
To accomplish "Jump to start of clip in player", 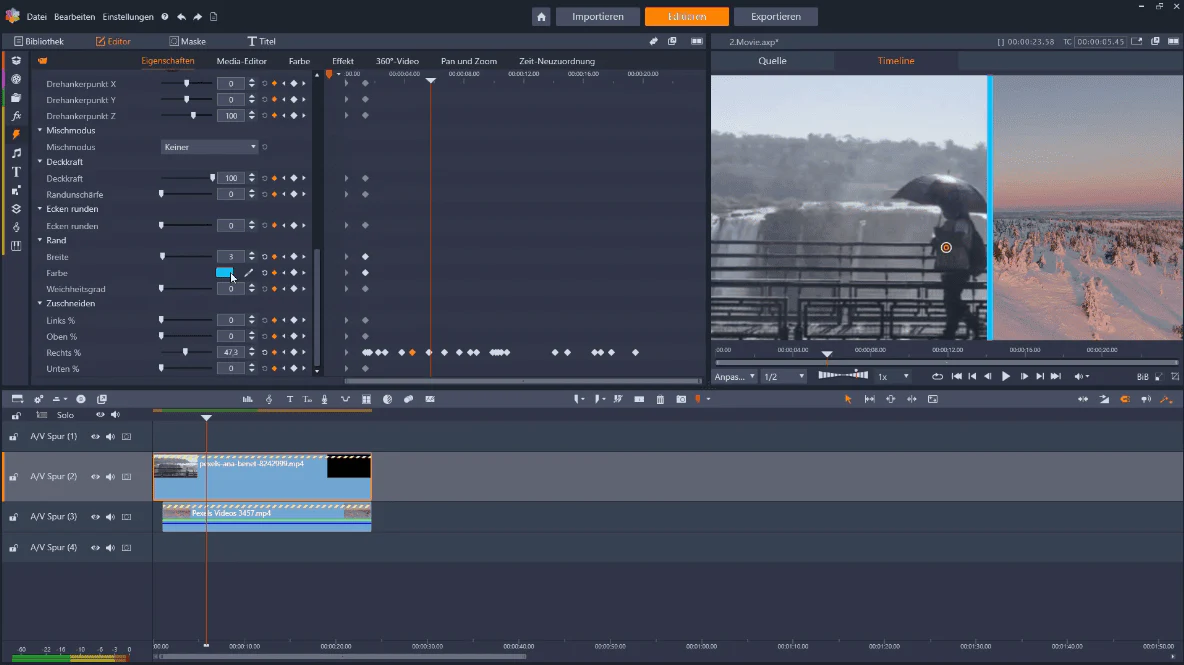I will coord(956,377).
